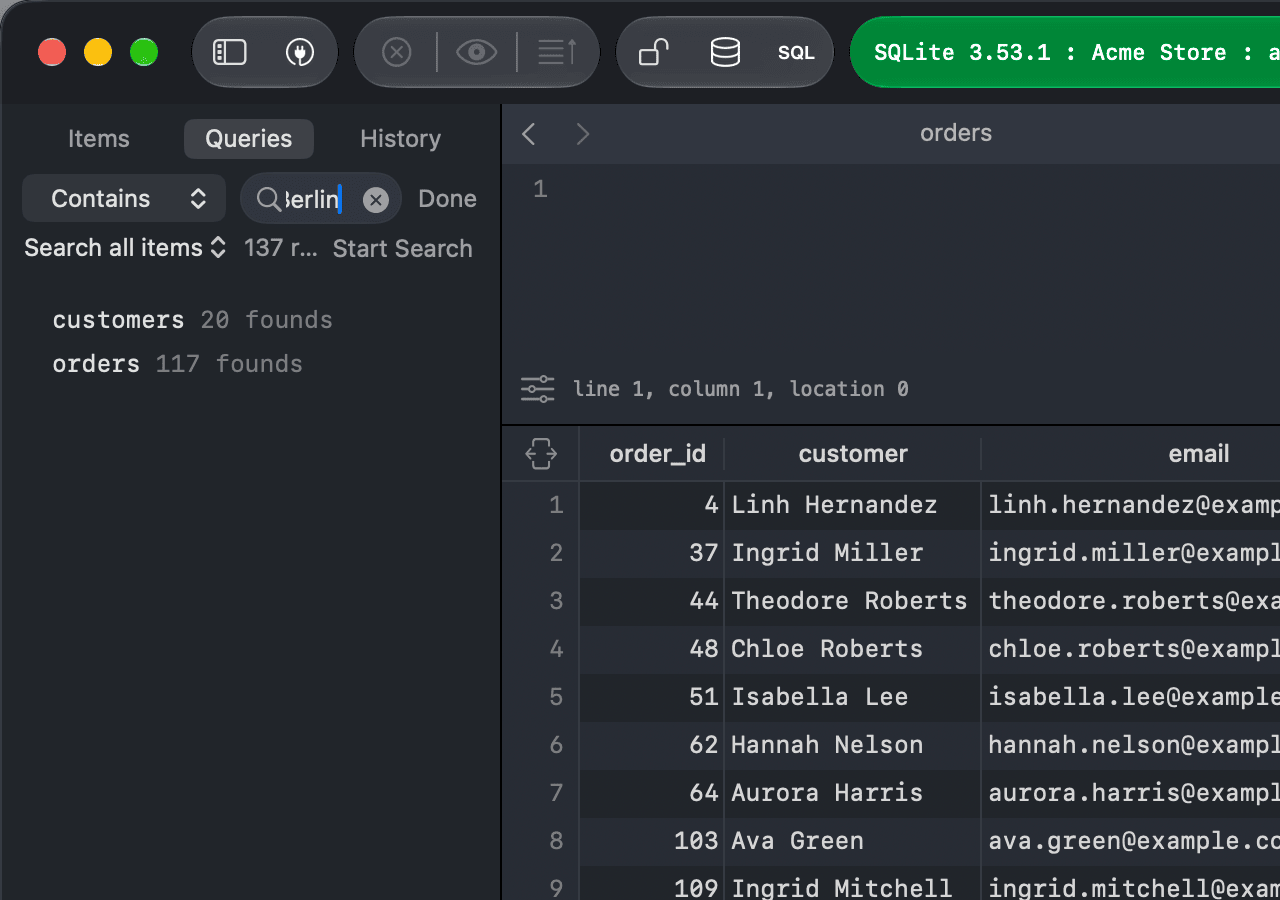Click the Ingrid Mitchell customer cell
The image size is (1280, 900).
(853, 884)
